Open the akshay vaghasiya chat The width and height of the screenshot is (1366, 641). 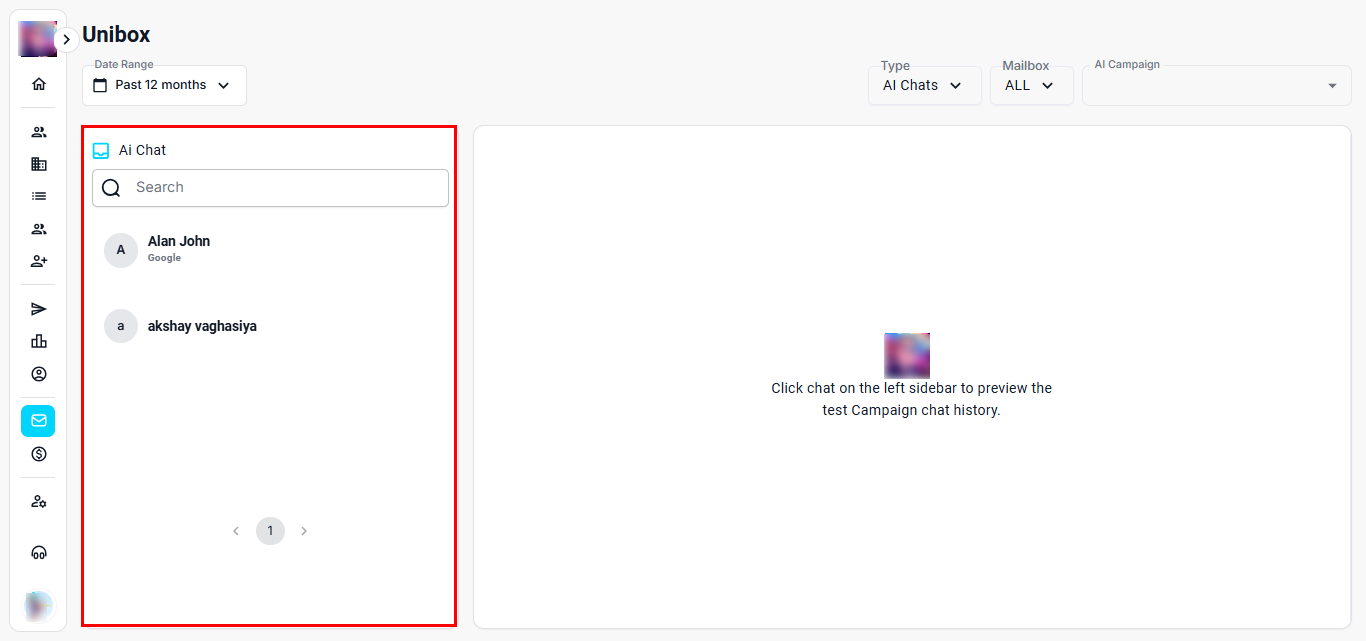pos(202,326)
